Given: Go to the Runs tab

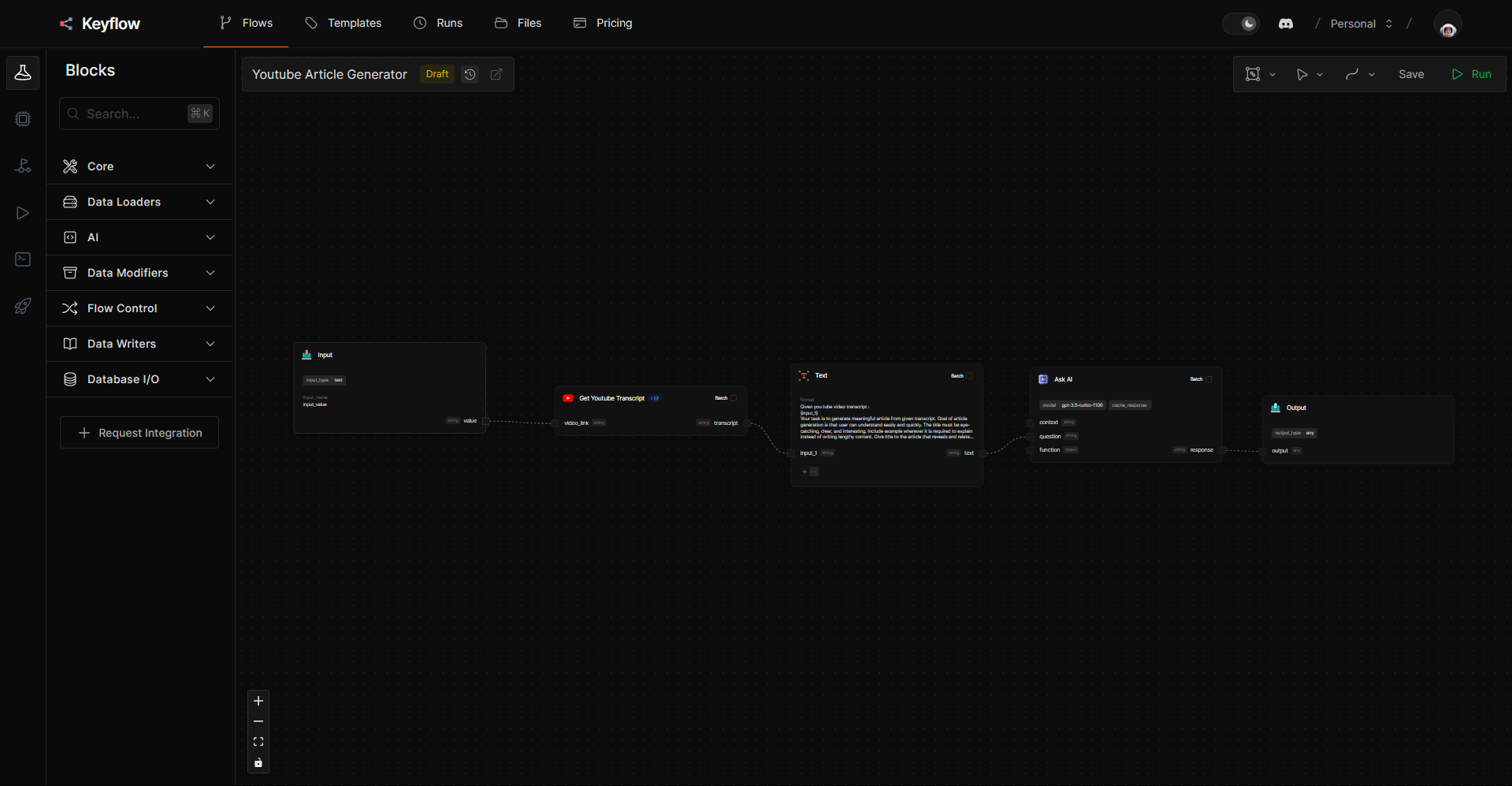Looking at the screenshot, I should point(438,23).
